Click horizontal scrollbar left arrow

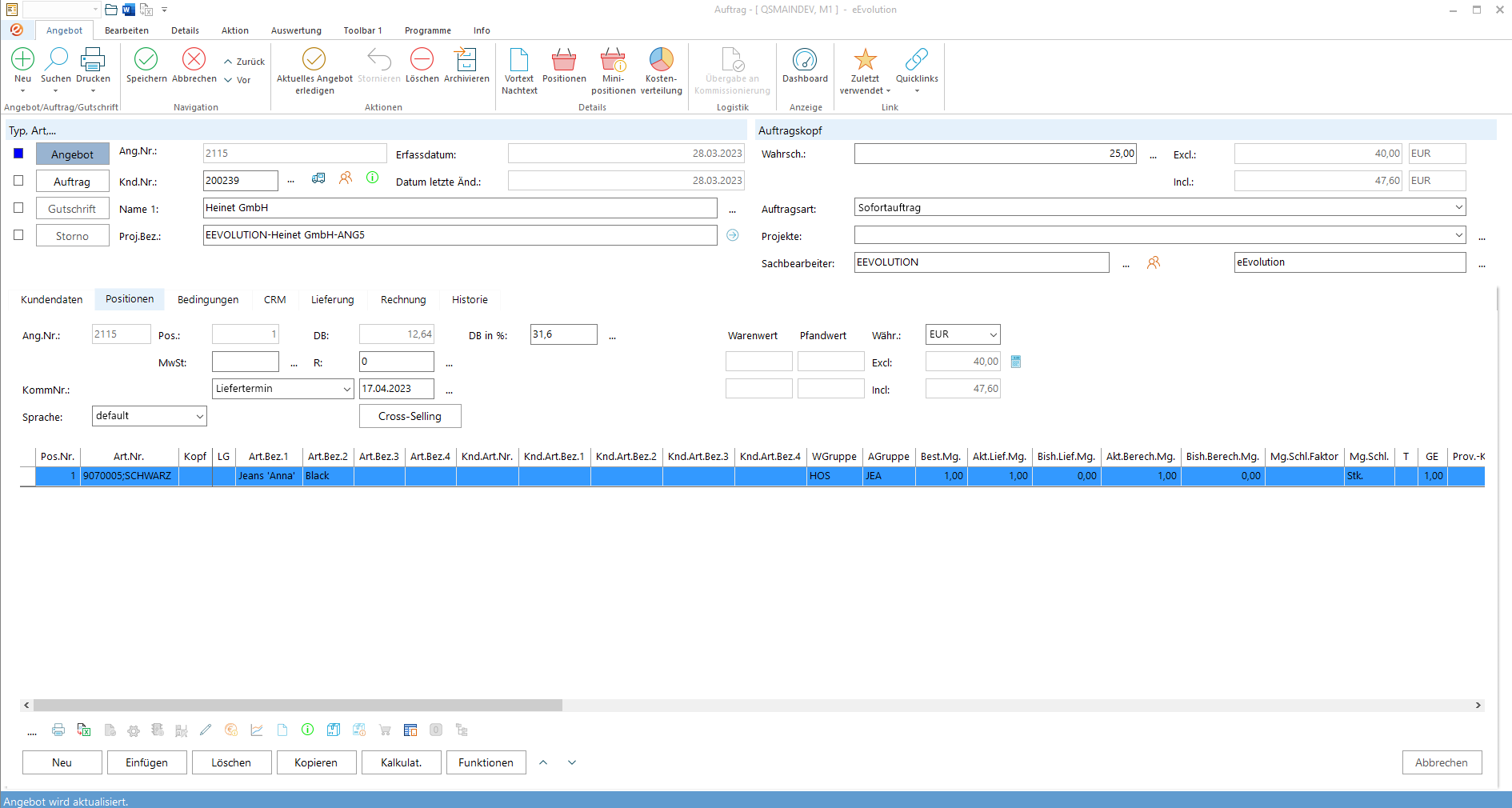coord(26,706)
